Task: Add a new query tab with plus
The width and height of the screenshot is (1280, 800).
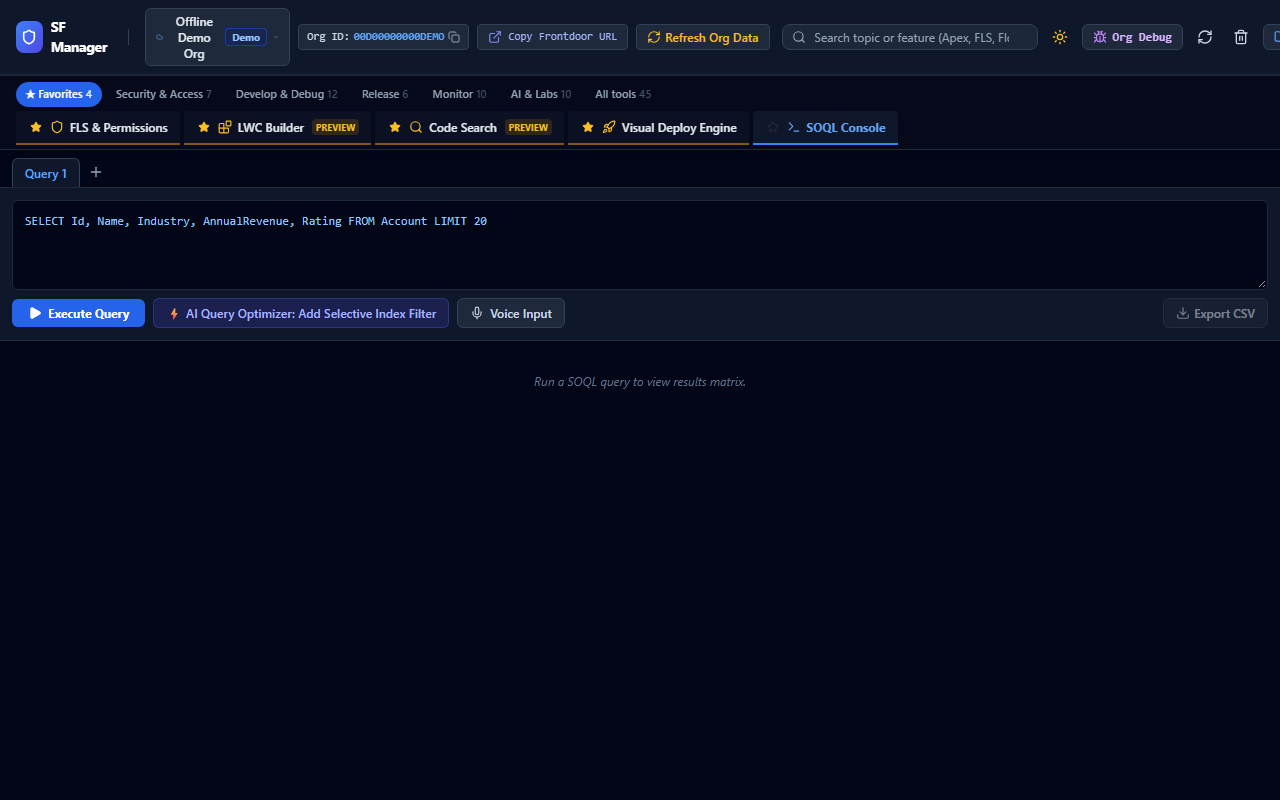Action: [96, 172]
